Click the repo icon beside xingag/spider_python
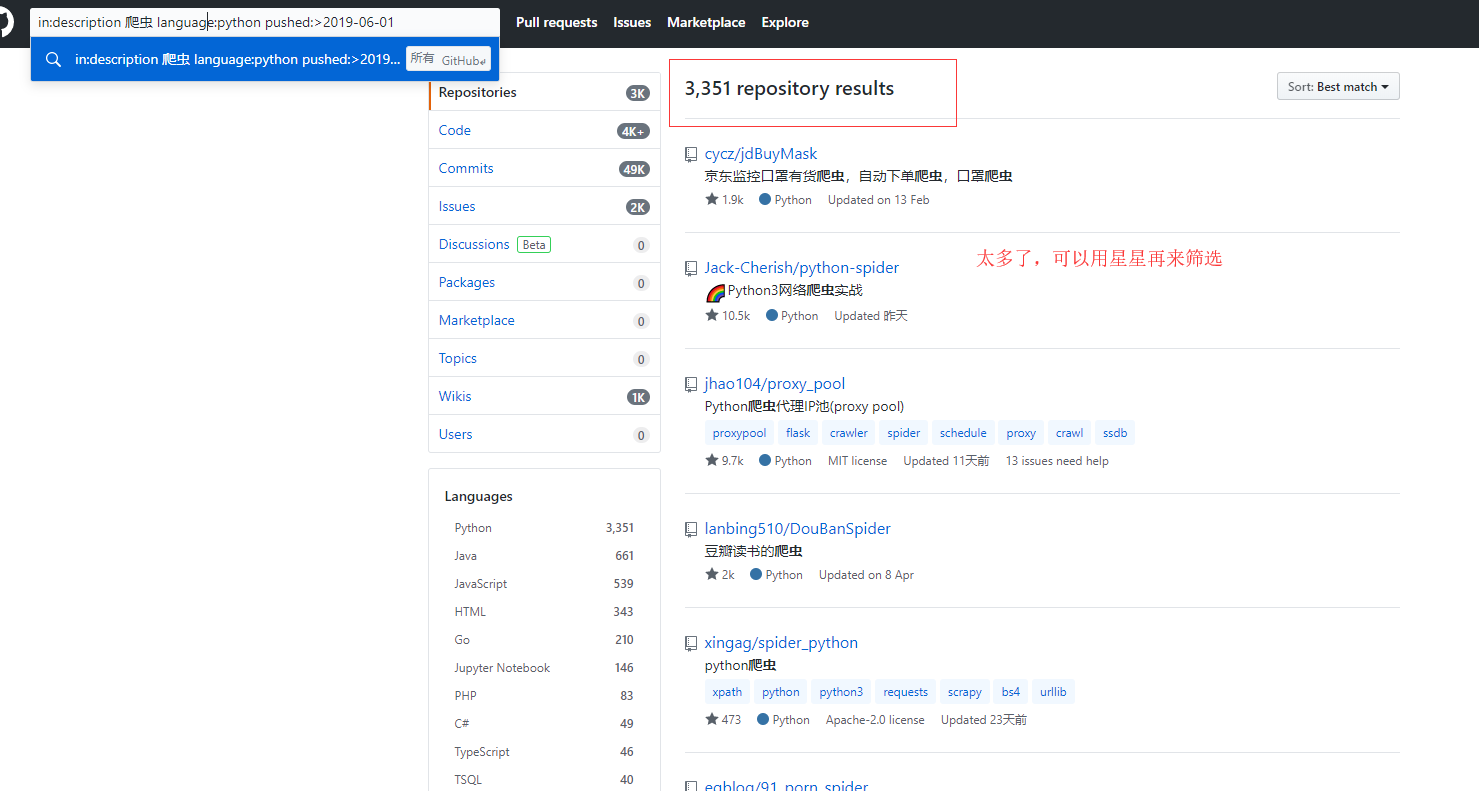The image size is (1479, 791). [691, 643]
